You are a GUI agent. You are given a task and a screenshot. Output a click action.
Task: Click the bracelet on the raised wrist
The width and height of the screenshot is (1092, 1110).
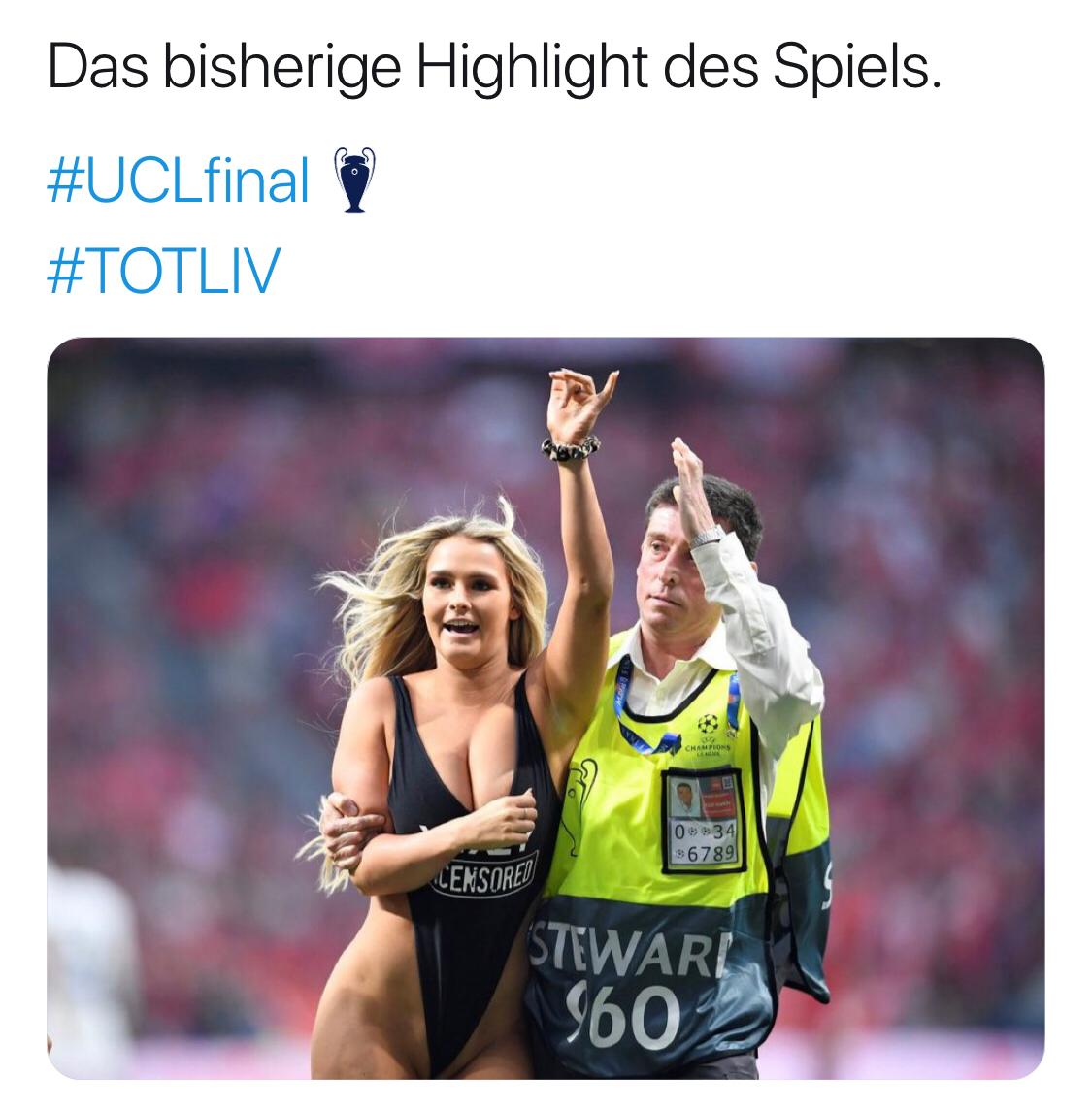click(x=570, y=449)
